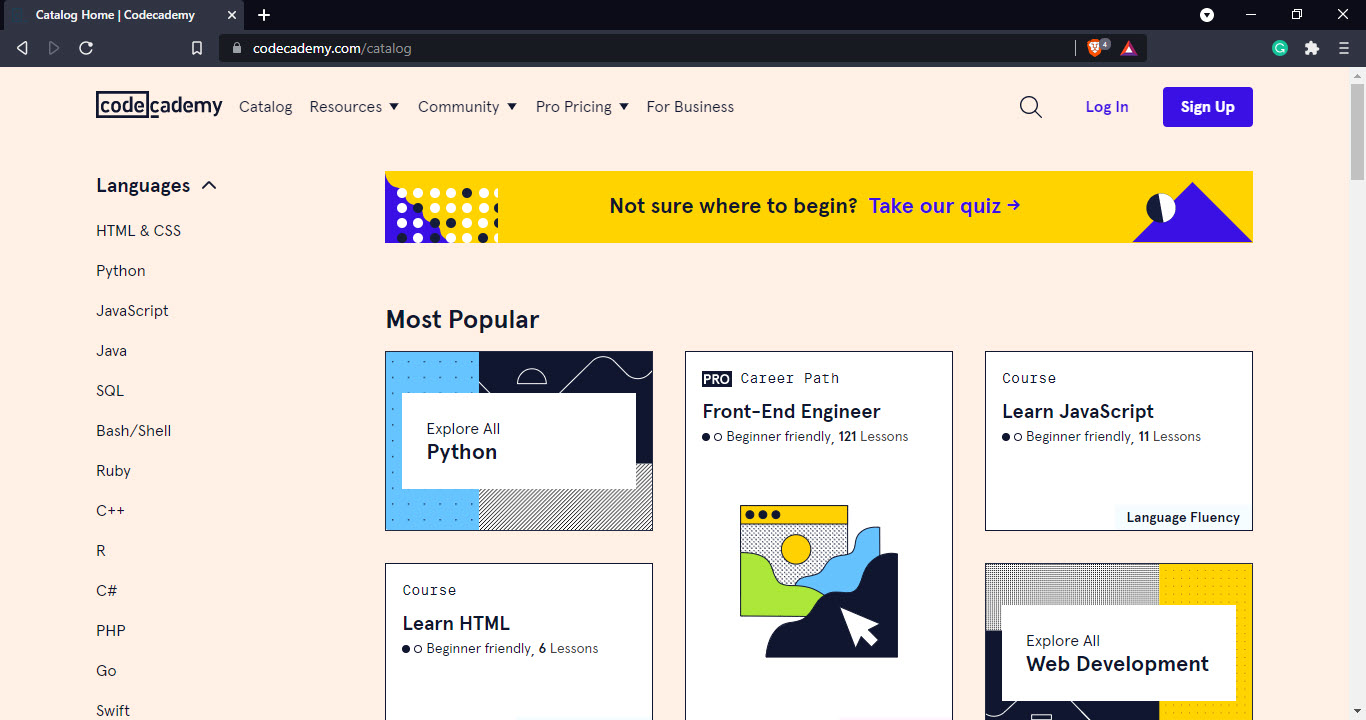Viewport: 1366px width, 720px height.
Task: Collapse the Languages section chevron
Action: click(209, 186)
